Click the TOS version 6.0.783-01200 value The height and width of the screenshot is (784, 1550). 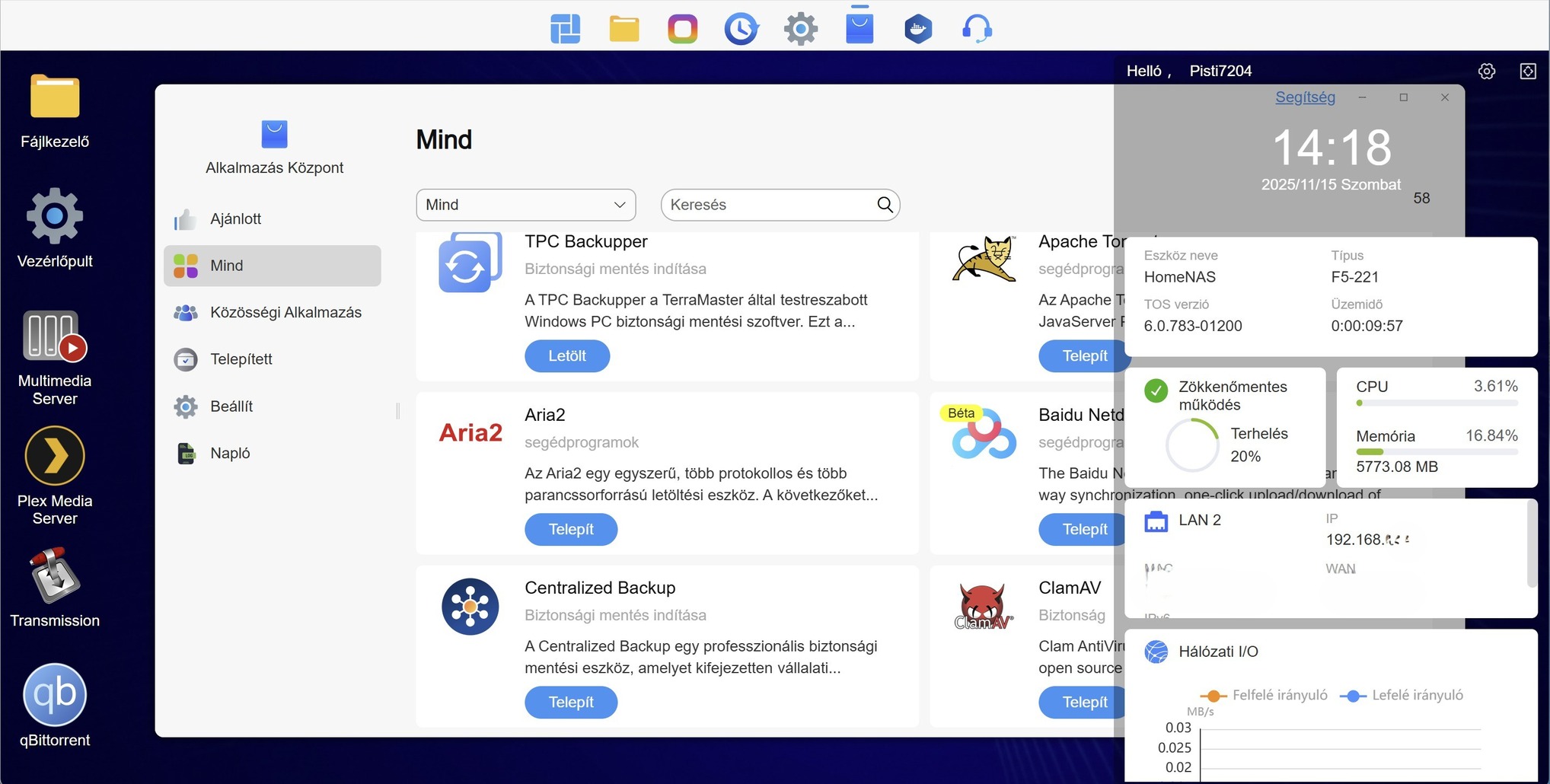(x=1193, y=326)
